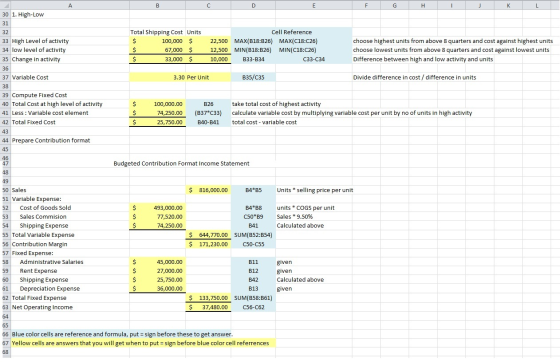Click Total Fixed Expense 133,750.00 cell
The image size is (560, 362).
pyautogui.click(x=208, y=298)
